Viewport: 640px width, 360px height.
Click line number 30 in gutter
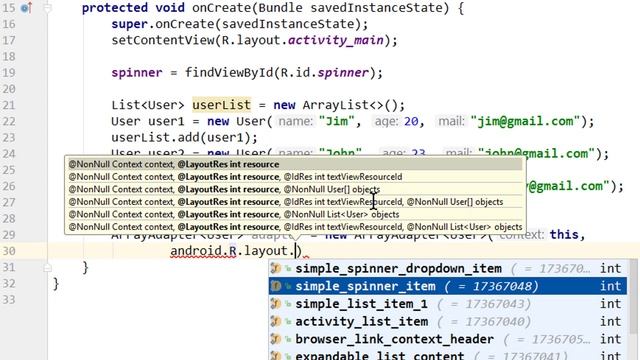(9, 251)
